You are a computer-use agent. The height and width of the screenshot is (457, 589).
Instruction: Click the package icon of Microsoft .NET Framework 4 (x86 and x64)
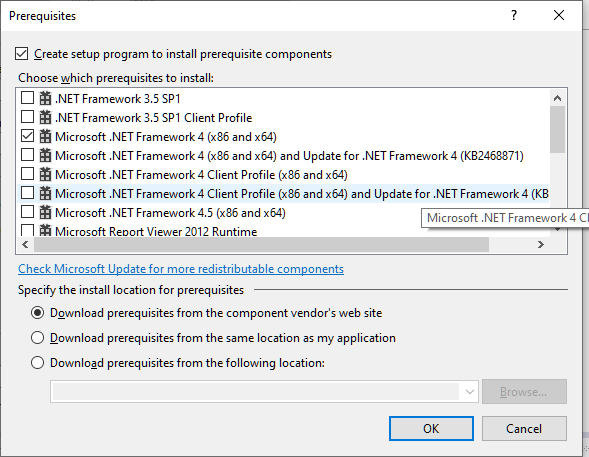[x=45, y=136]
